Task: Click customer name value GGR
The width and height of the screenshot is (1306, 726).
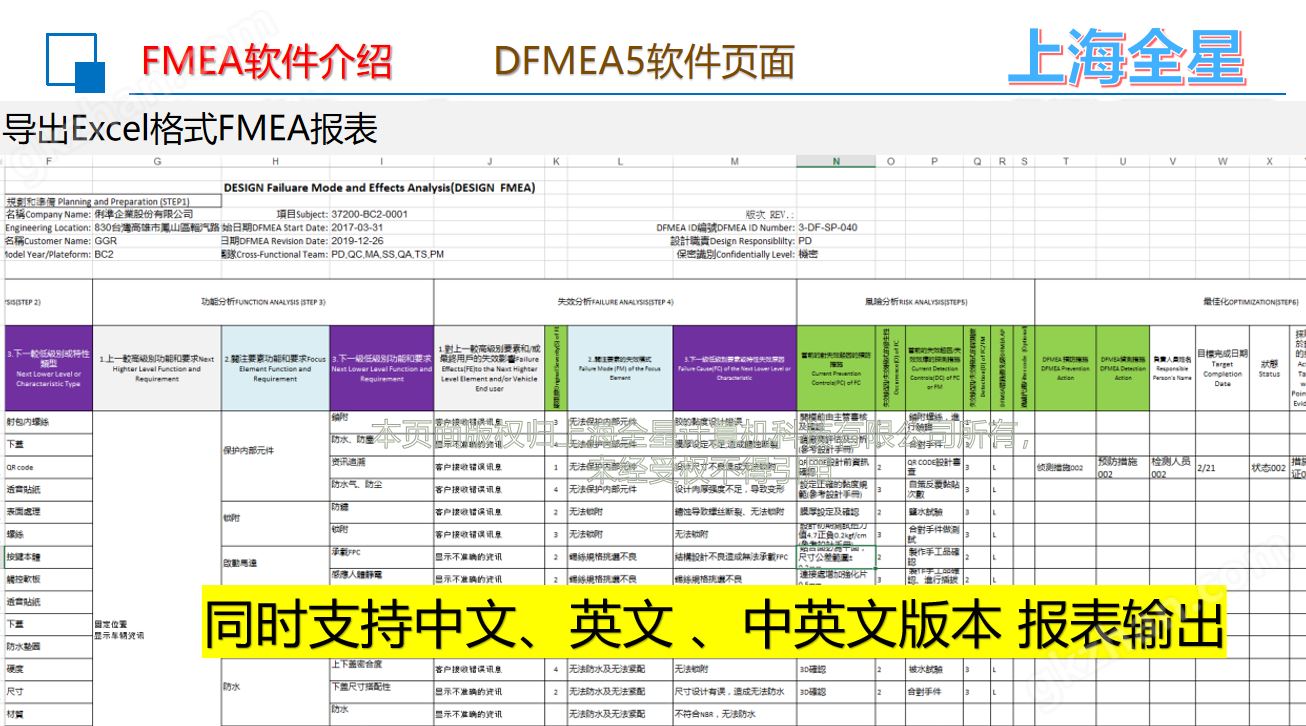Action: tap(105, 241)
